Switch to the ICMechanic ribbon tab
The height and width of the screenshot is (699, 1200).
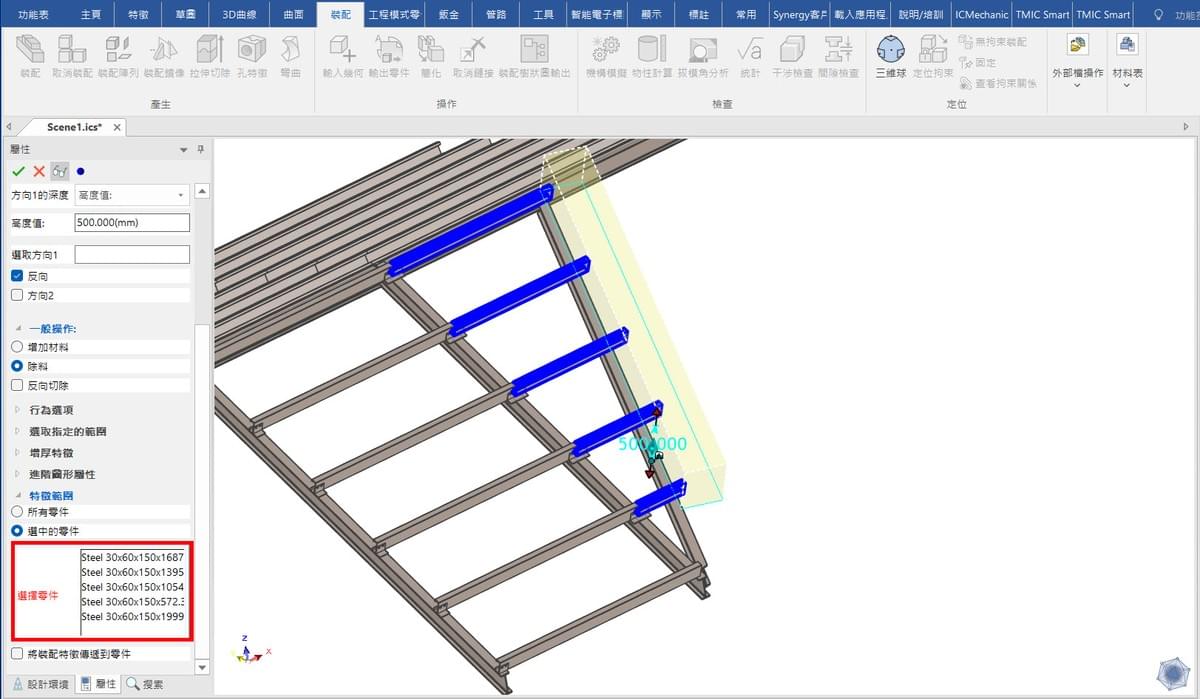coord(982,15)
